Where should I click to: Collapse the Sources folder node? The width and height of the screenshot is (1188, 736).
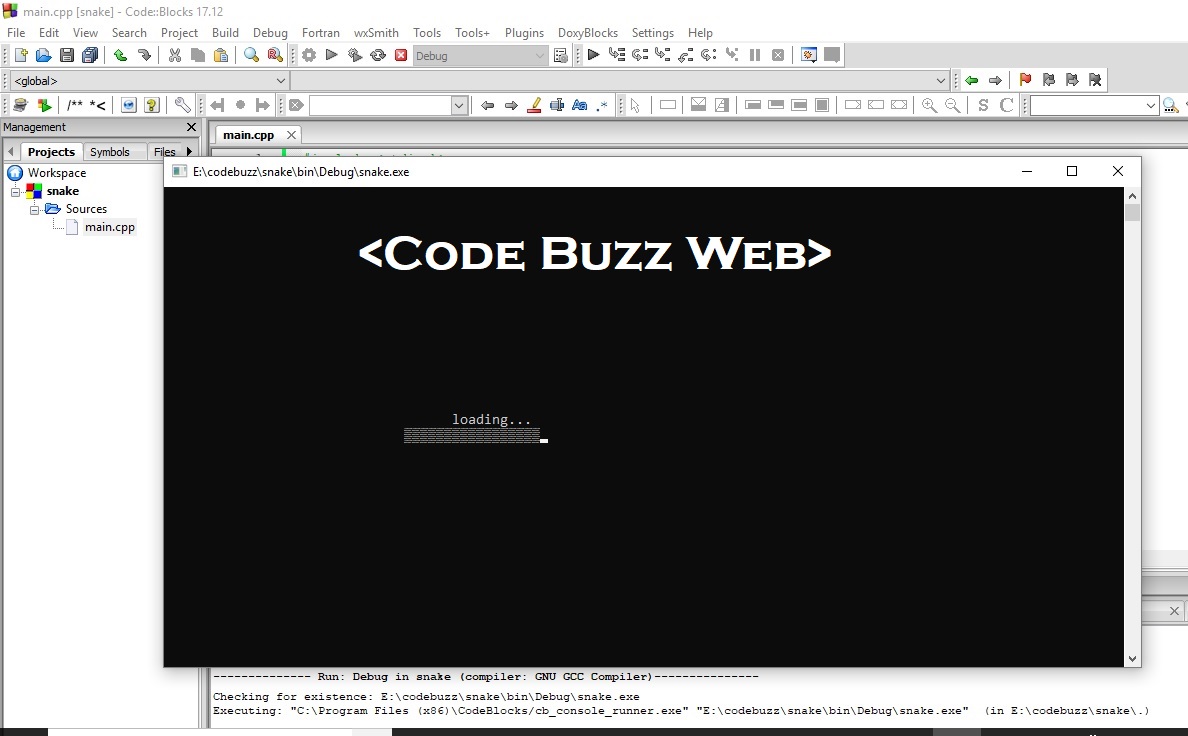pos(34,209)
